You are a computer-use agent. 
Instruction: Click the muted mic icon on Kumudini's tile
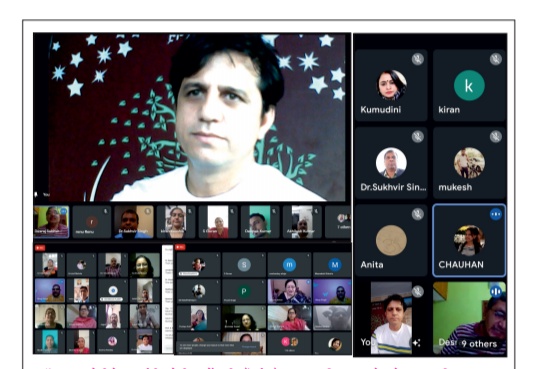[417, 59]
